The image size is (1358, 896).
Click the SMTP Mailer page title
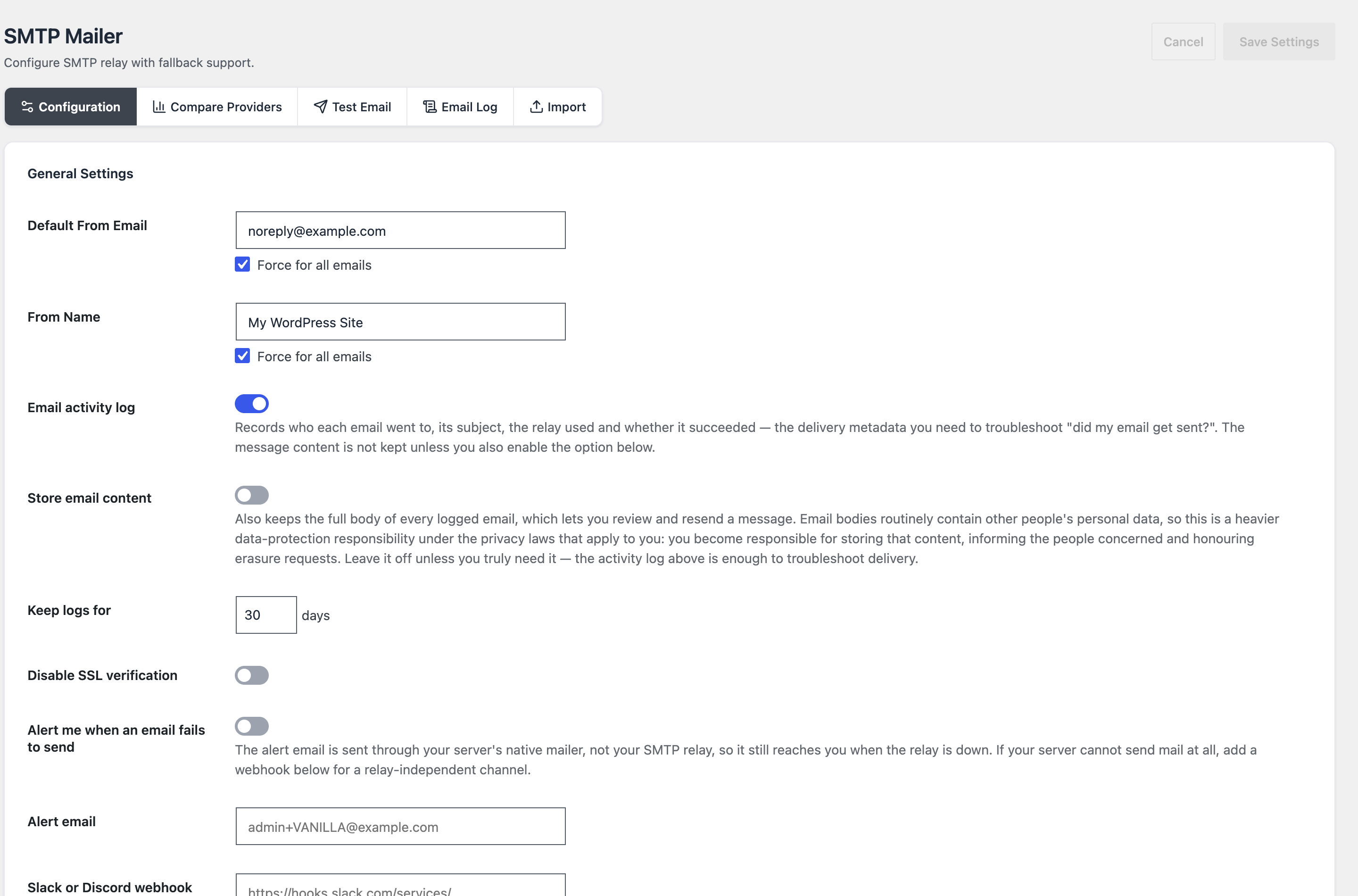pyautogui.click(x=63, y=36)
